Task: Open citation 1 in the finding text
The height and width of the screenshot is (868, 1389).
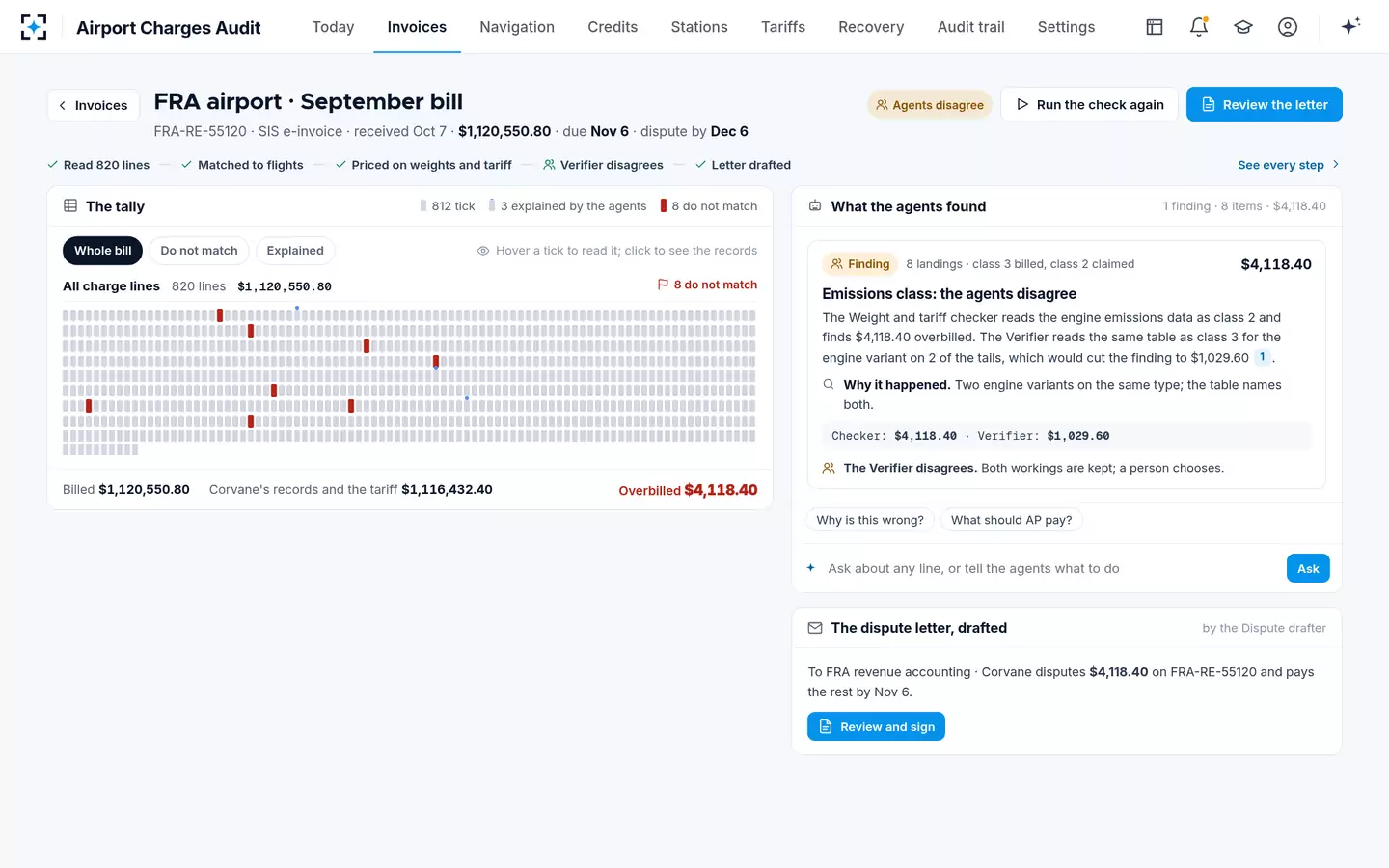Action: coord(1262,357)
